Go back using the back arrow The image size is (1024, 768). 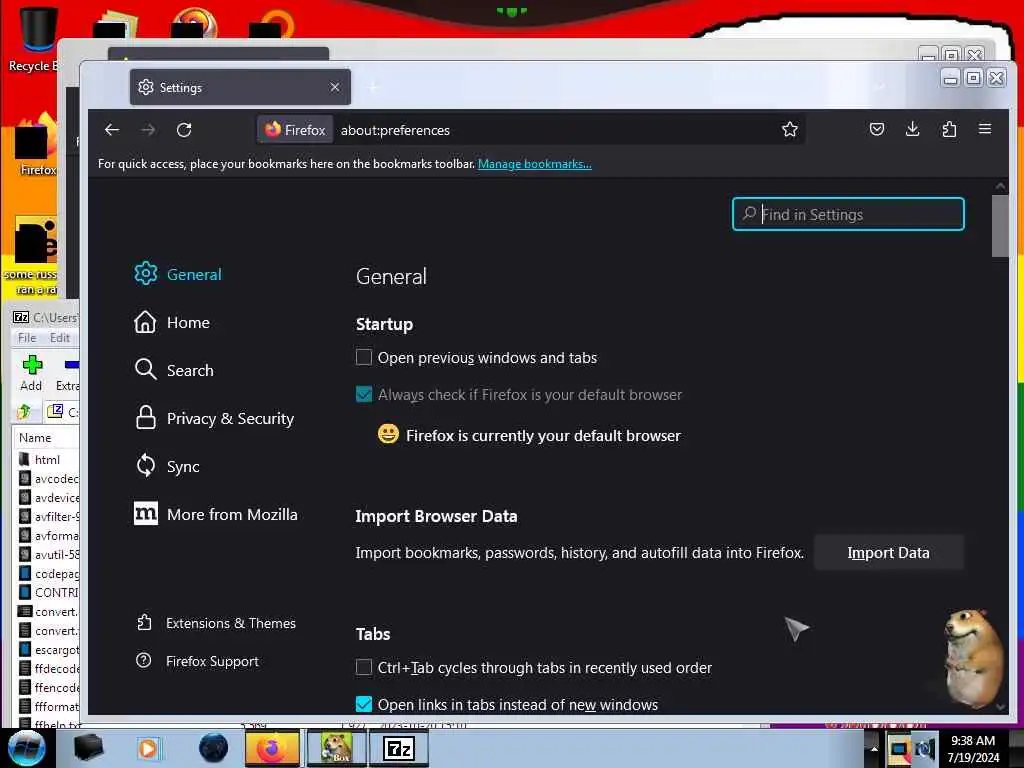112,130
